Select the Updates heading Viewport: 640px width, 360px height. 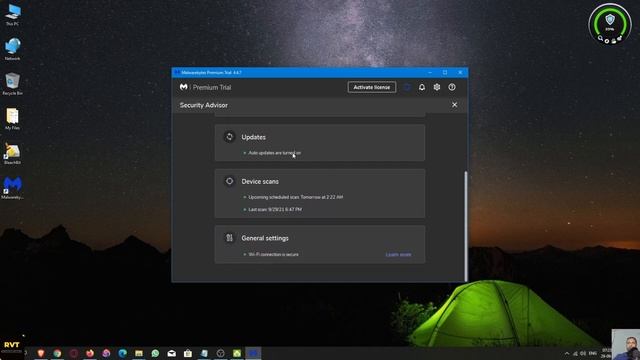pyautogui.click(x=253, y=137)
